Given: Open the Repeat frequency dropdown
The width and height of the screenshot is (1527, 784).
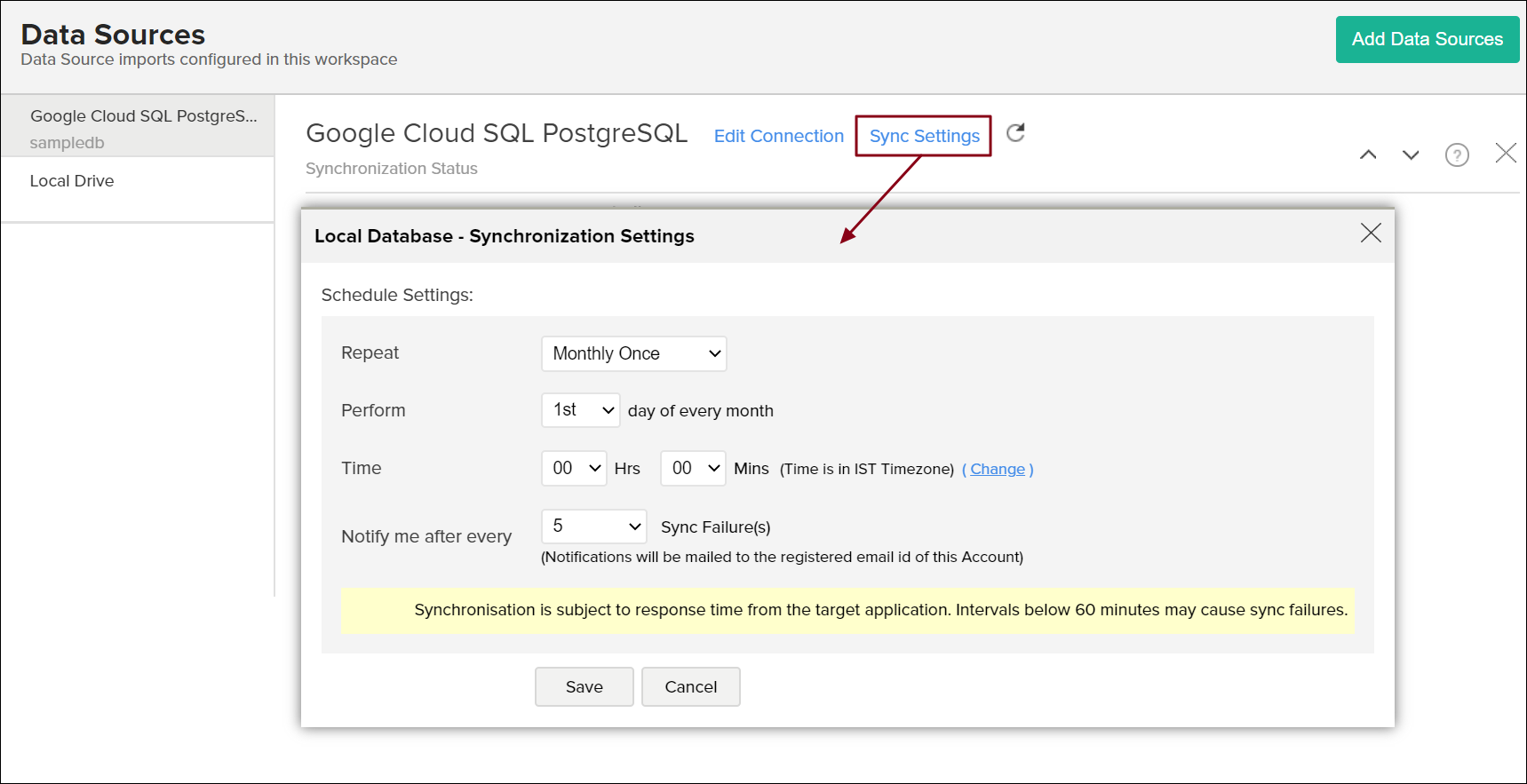Looking at the screenshot, I should coord(634,353).
